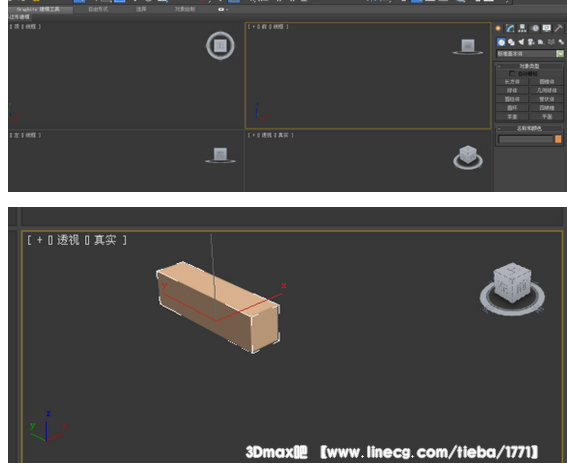Enable the 自动栅格 checkbox

click(x=512, y=73)
